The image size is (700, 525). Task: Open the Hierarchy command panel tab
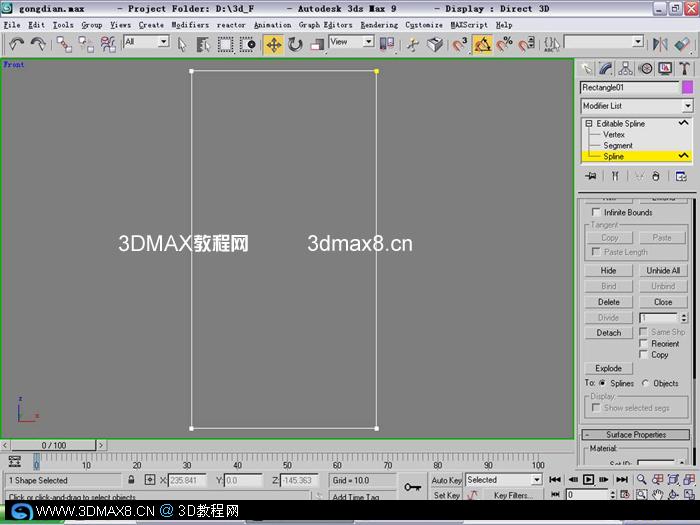[625, 68]
